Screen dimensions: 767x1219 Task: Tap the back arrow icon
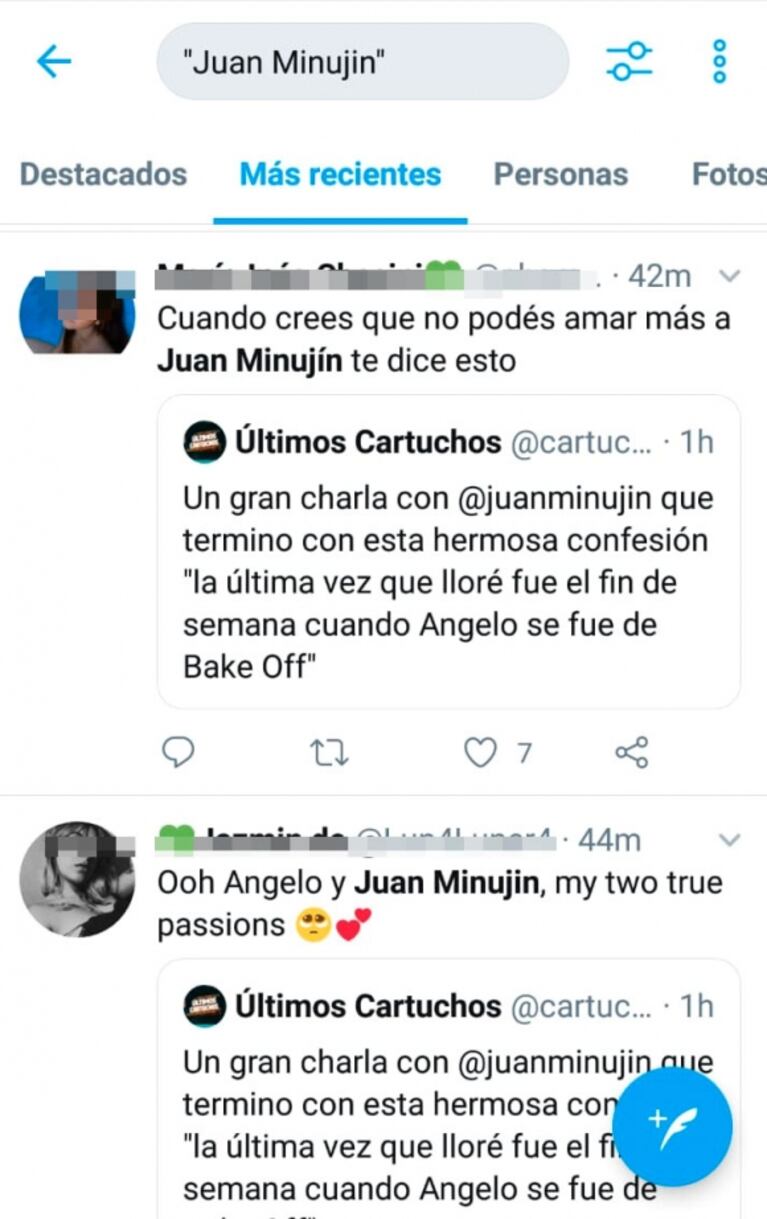coord(54,62)
